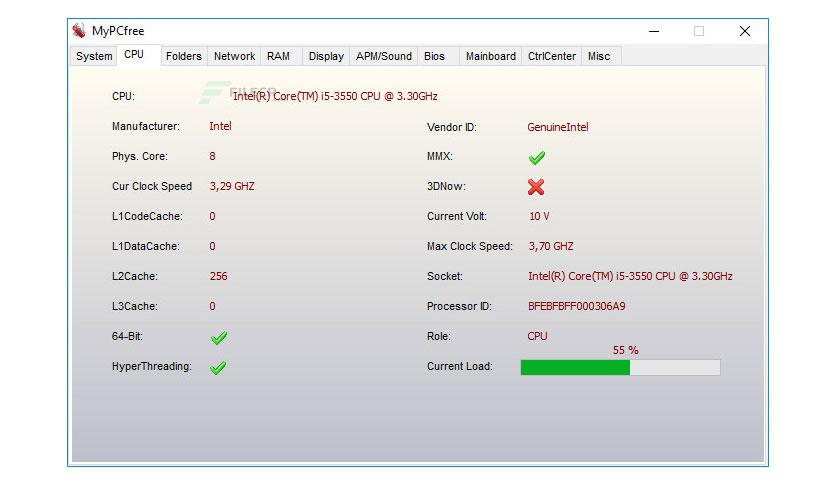The width and height of the screenshot is (836, 484).
Task: Close the MyPCfree window
Action: (745, 31)
